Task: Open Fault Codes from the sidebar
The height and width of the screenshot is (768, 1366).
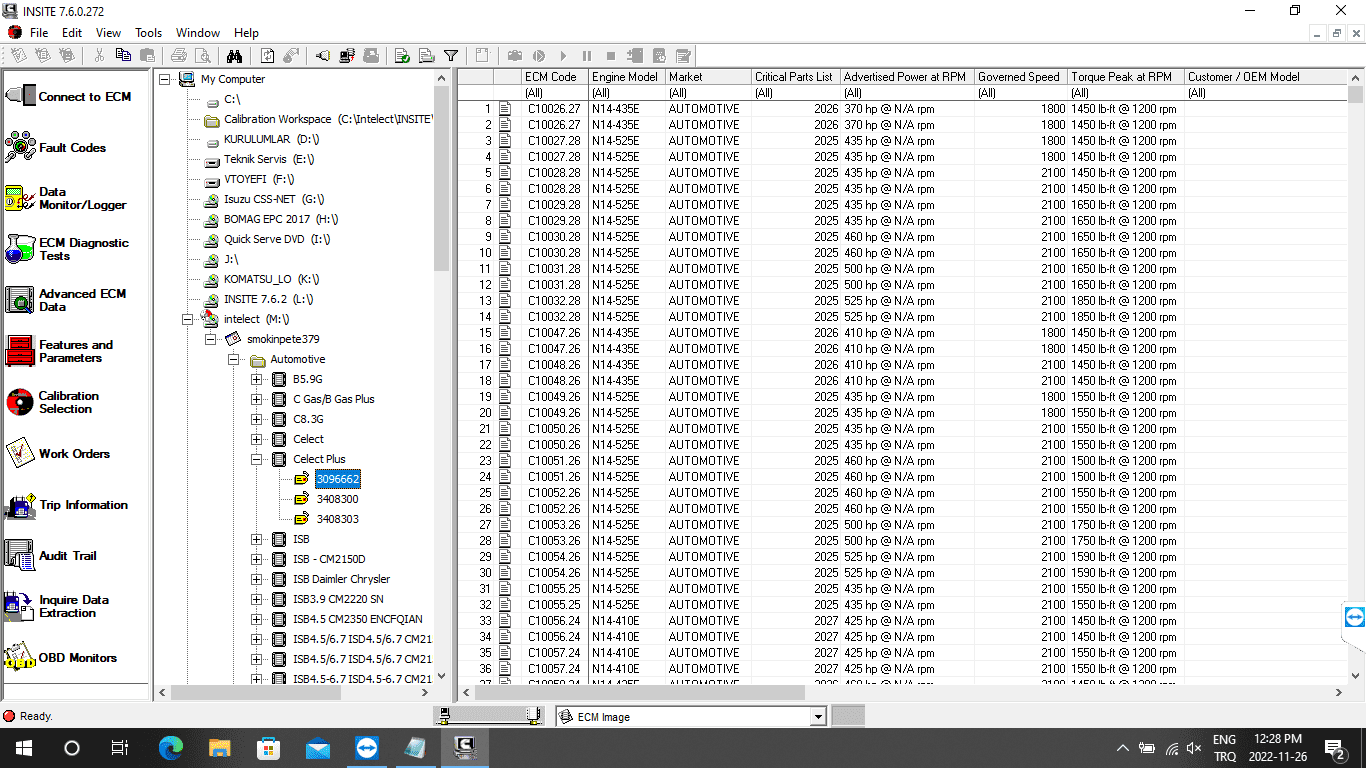Action: (x=71, y=148)
